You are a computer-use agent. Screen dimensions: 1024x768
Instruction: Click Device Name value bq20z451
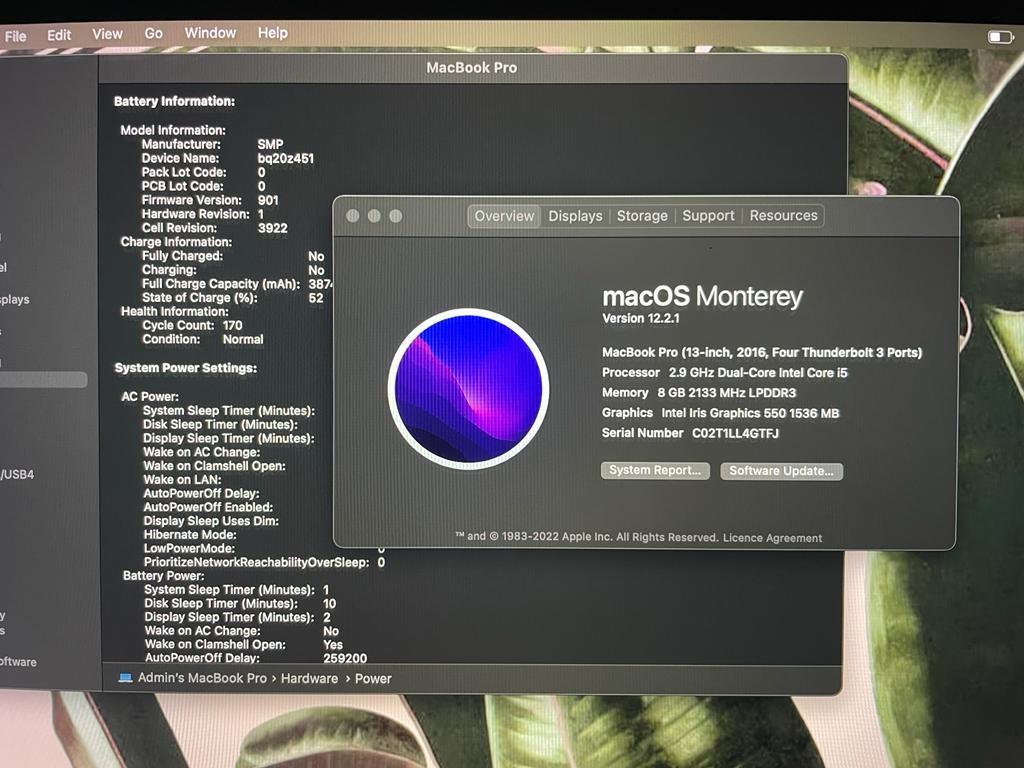point(285,158)
